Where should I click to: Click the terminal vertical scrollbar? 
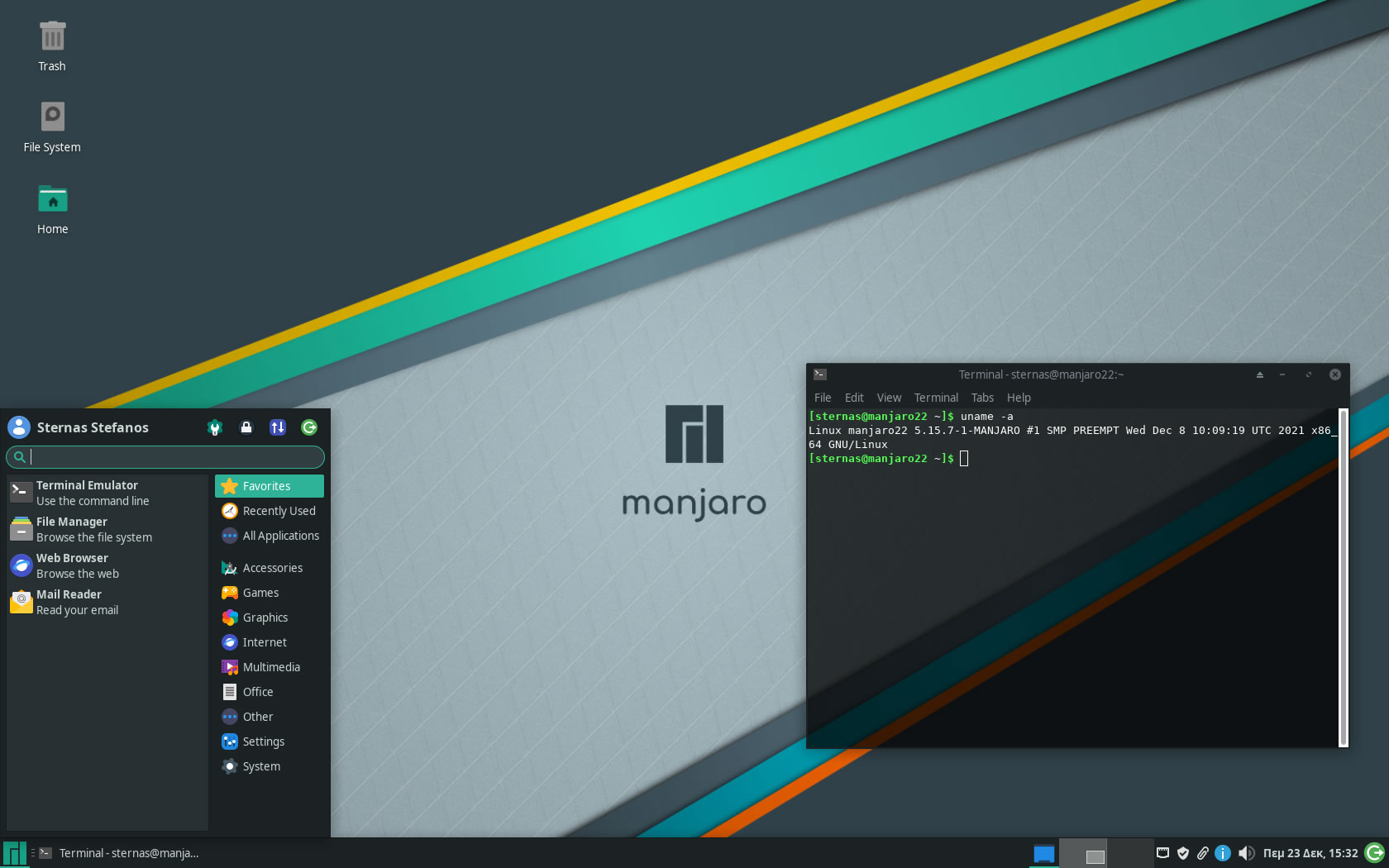click(x=1344, y=577)
